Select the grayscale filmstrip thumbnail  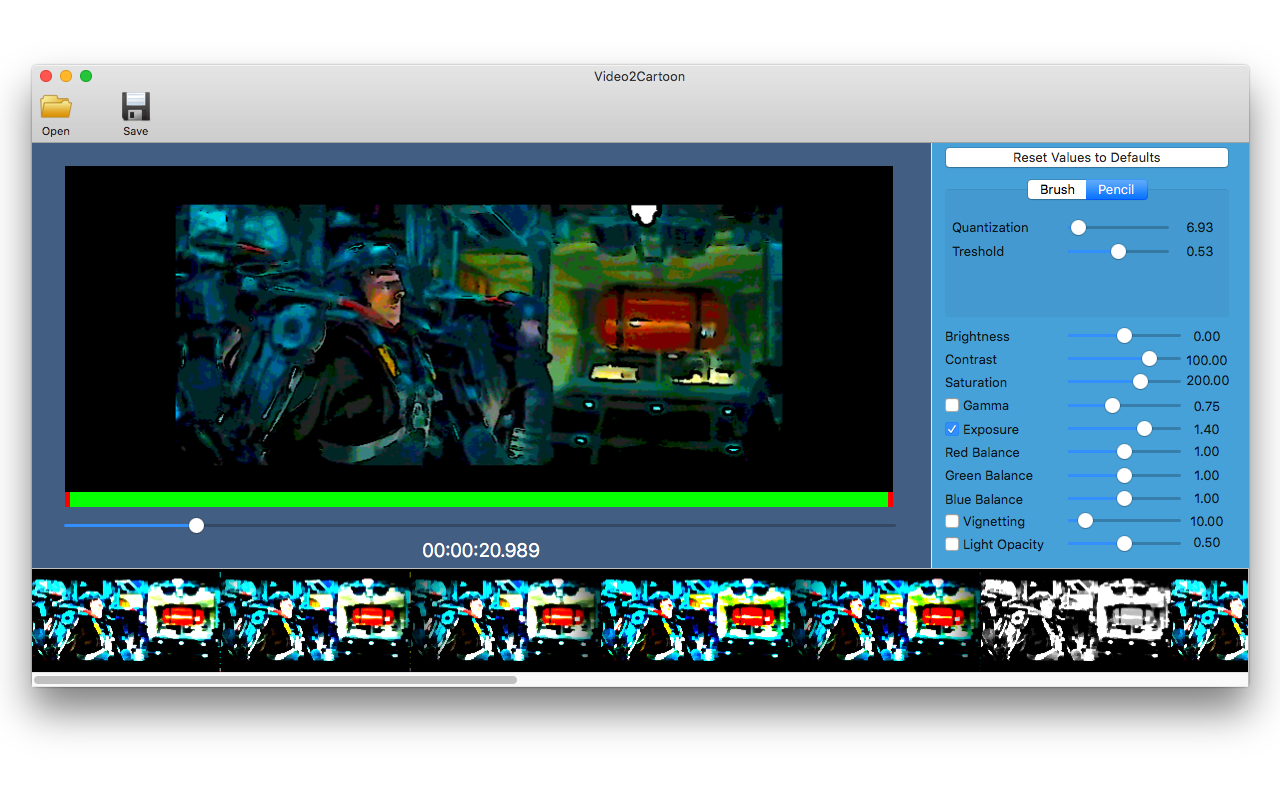(x=1075, y=620)
